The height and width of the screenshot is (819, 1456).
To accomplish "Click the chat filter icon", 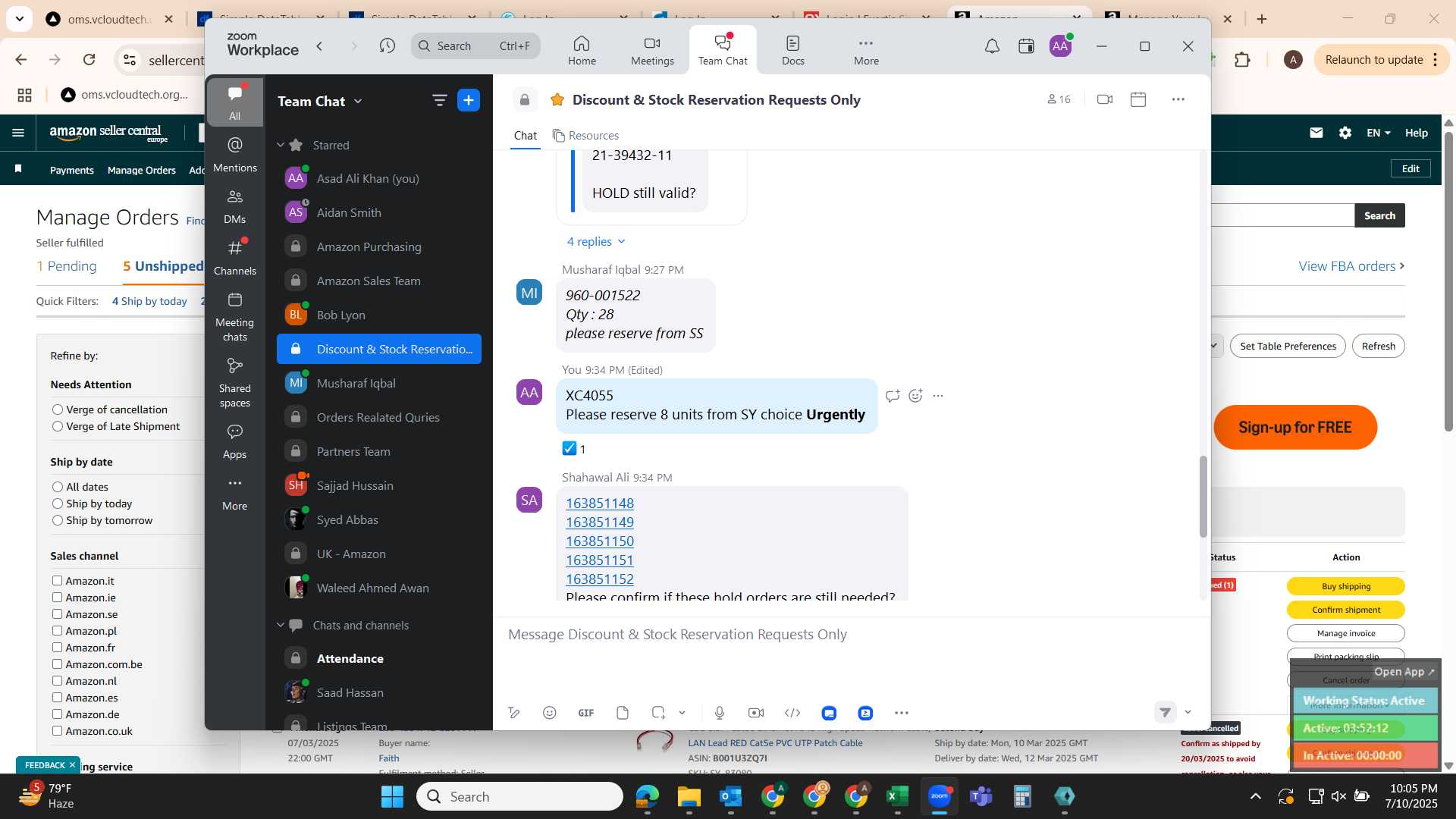I will coord(439,100).
